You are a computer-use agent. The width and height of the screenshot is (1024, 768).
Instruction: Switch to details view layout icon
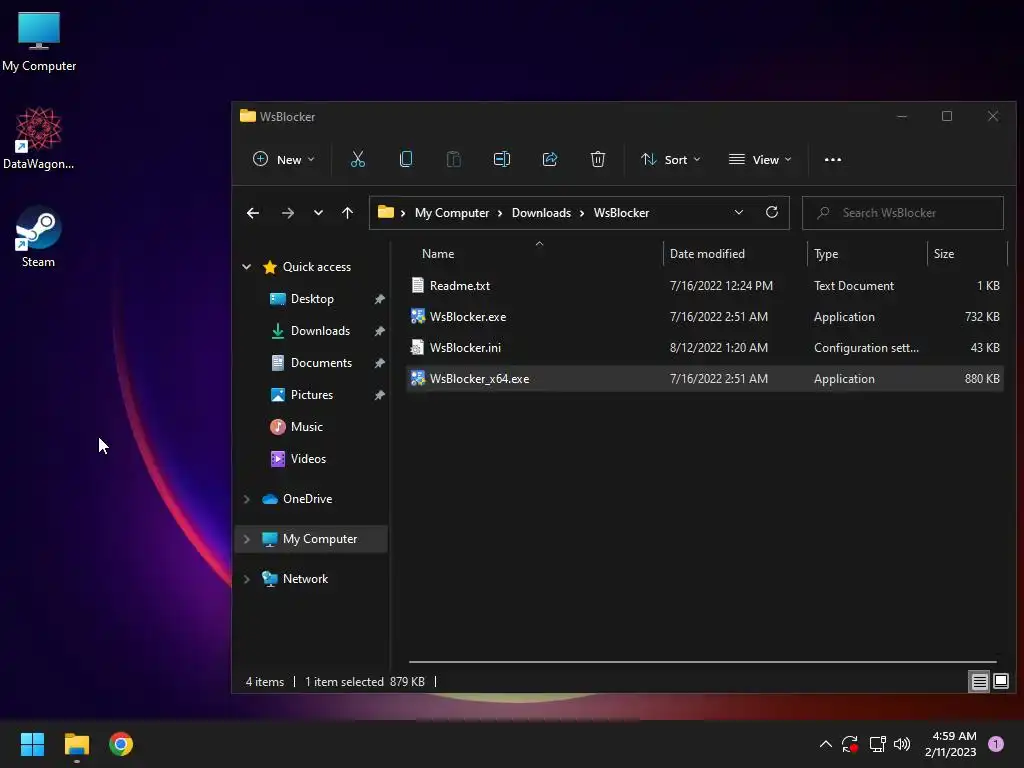click(x=979, y=682)
